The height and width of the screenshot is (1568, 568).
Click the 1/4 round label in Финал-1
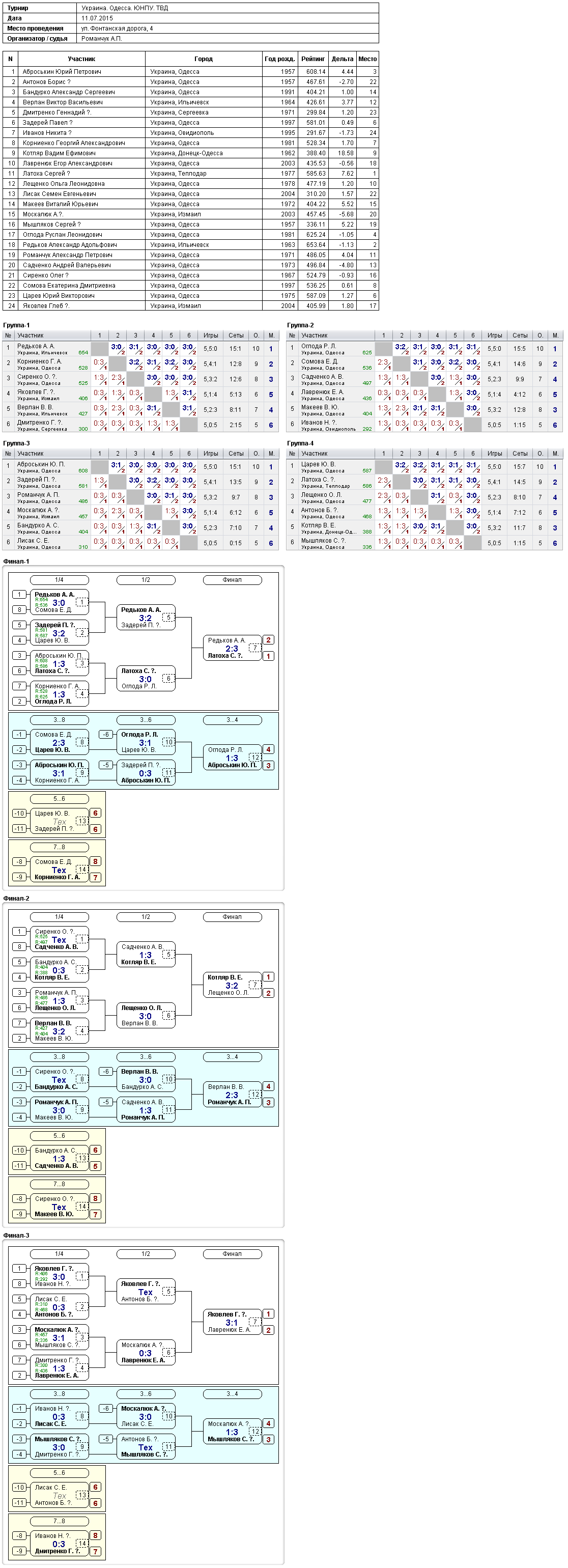pyautogui.click(x=59, y=580)
